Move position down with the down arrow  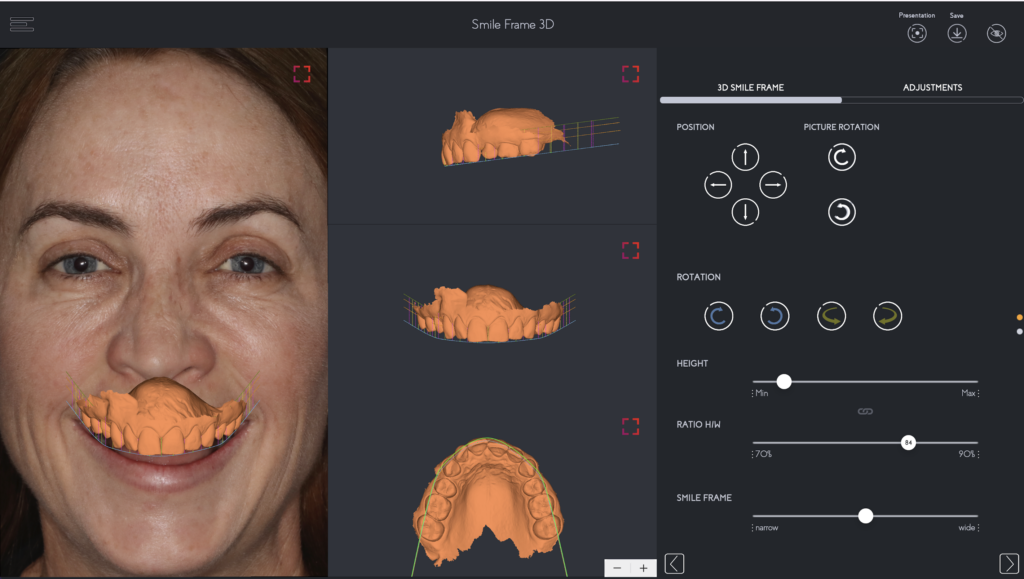(745, 212)
